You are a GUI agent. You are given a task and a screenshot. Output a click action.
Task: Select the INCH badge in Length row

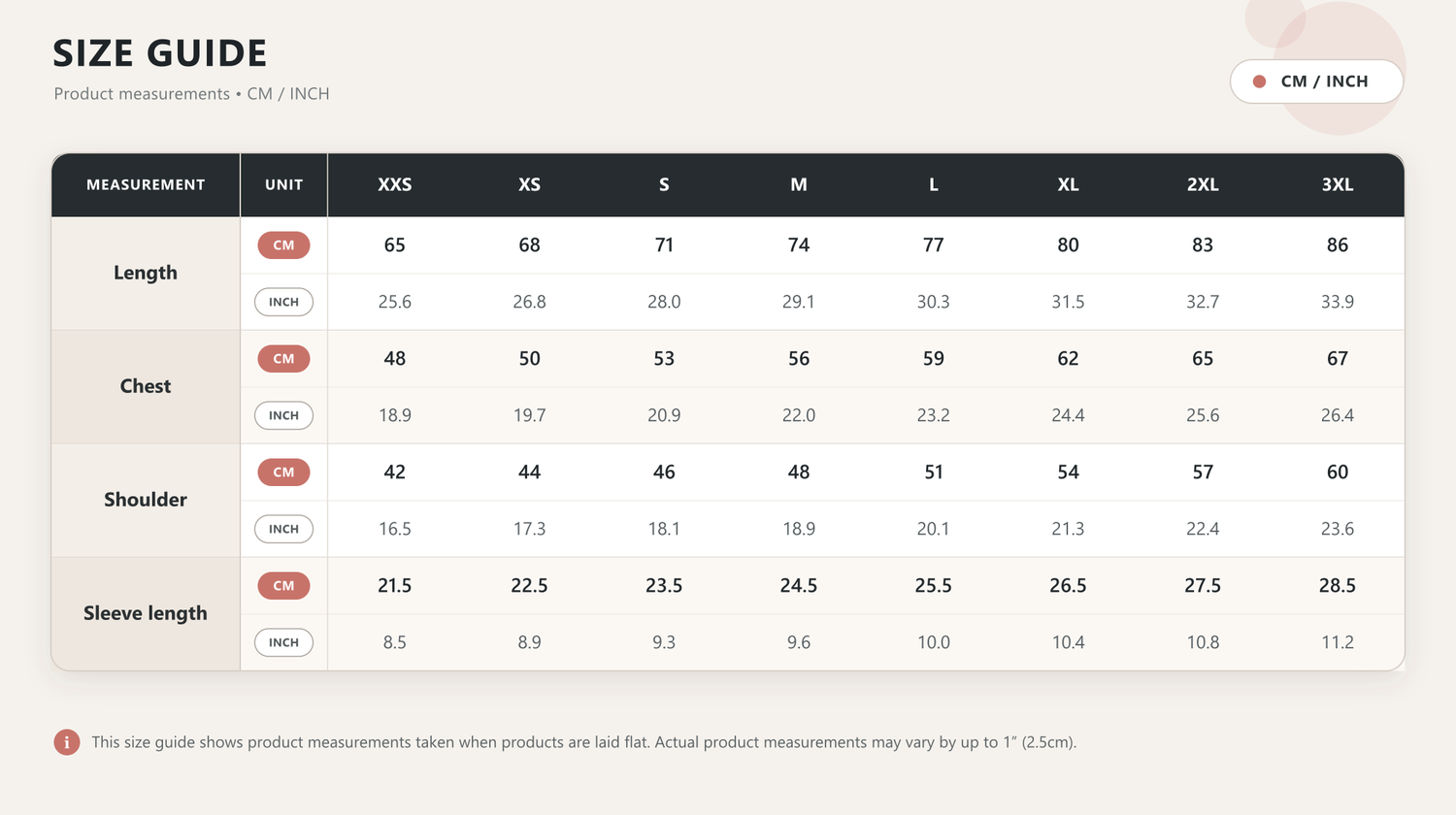283,302
